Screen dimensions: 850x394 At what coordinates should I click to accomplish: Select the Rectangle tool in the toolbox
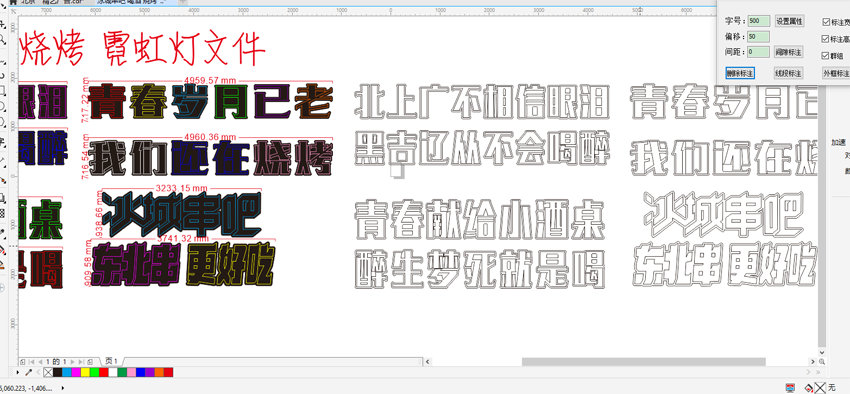click(3, 91)
